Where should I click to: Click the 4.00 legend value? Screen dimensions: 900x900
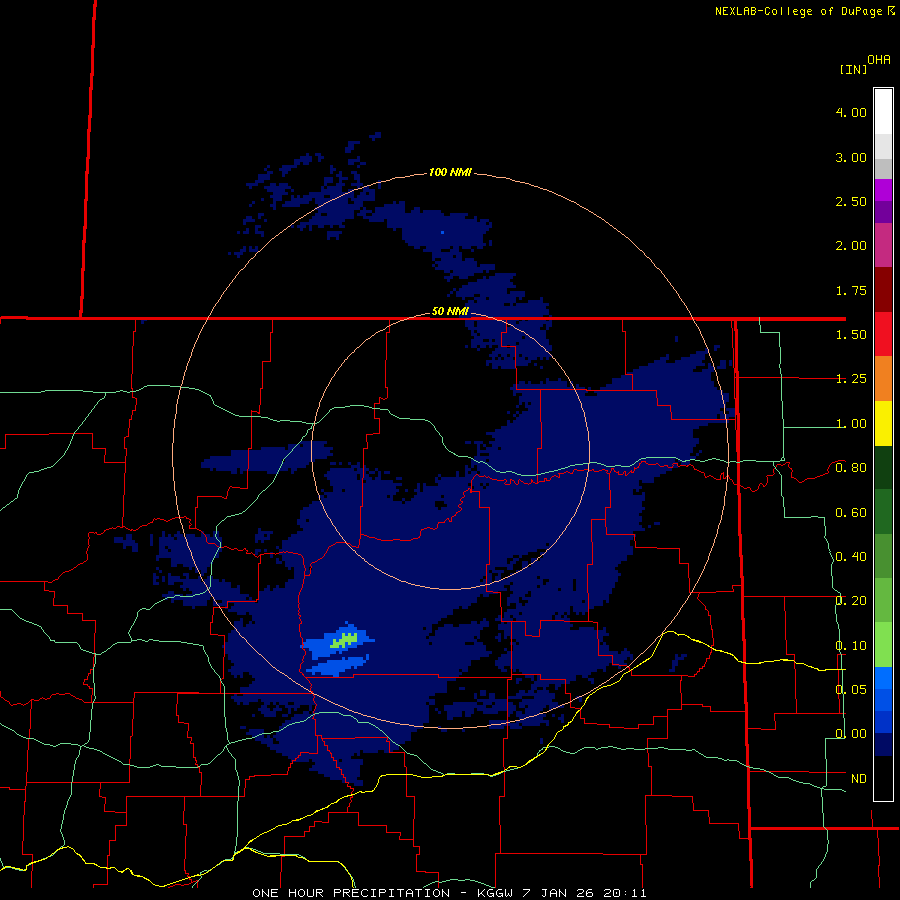(x=851, y=112)
